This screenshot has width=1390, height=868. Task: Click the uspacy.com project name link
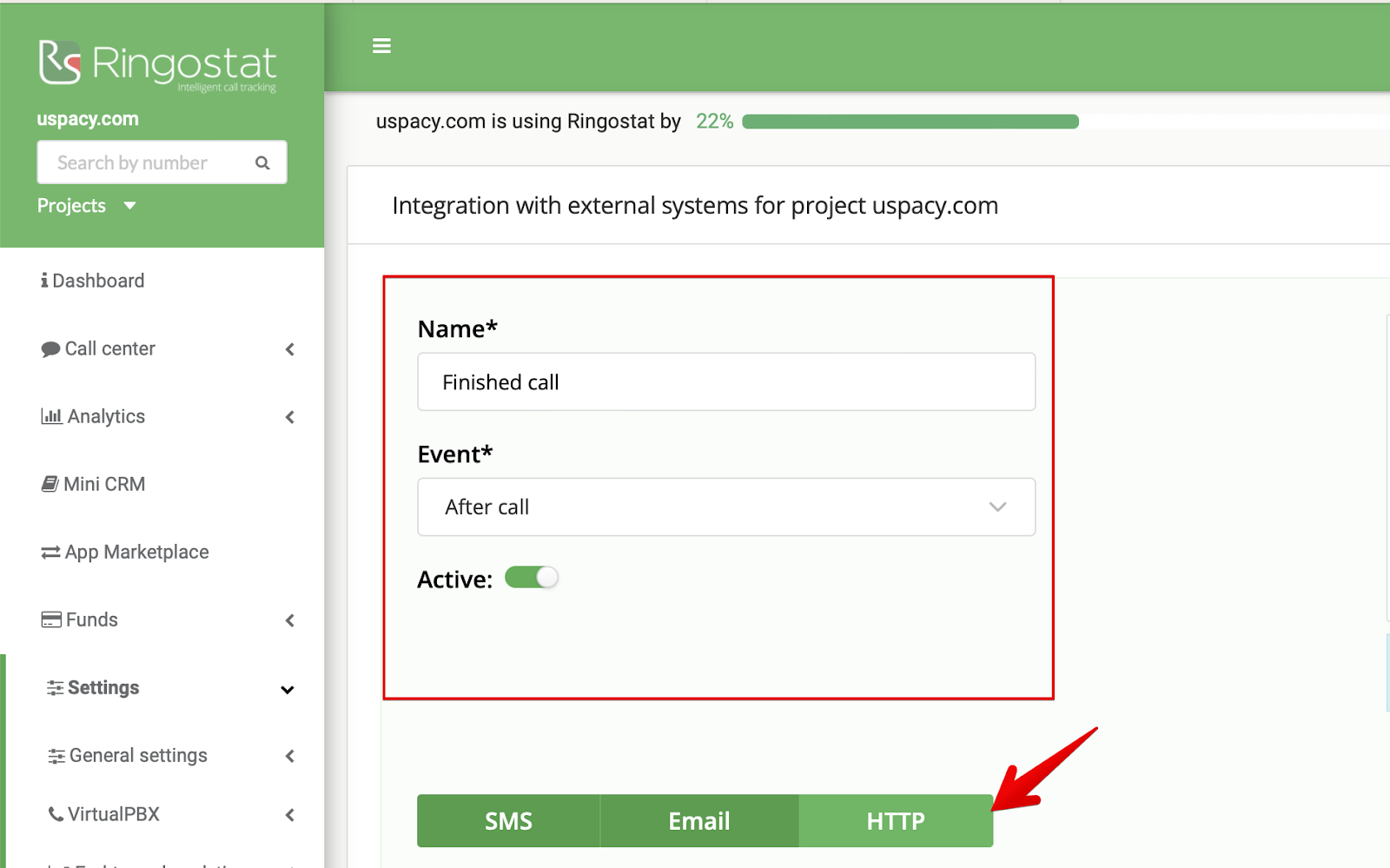(x=88, y=119)
